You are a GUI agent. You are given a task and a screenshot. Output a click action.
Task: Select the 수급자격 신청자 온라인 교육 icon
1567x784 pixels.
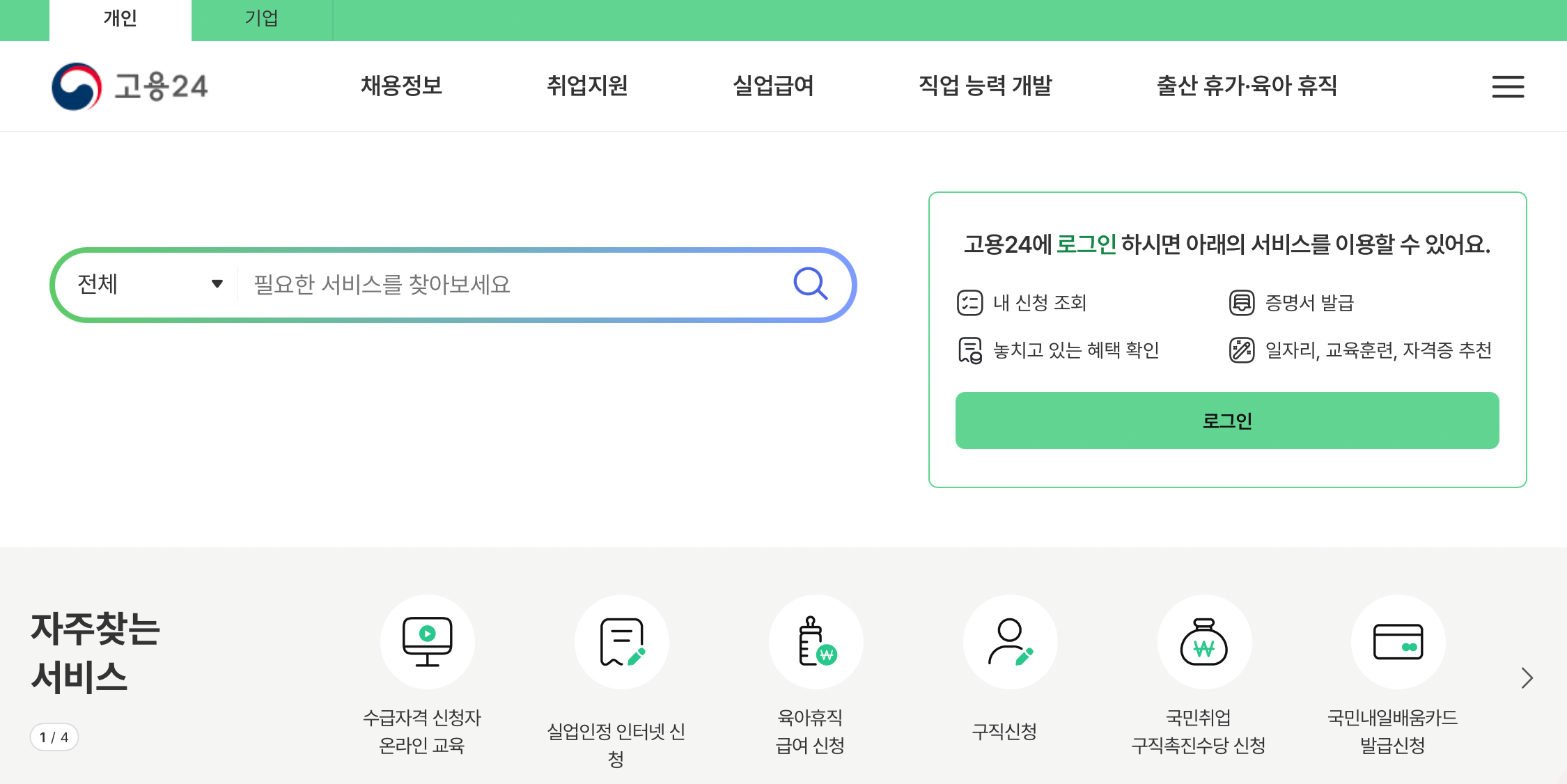(427, 641)
